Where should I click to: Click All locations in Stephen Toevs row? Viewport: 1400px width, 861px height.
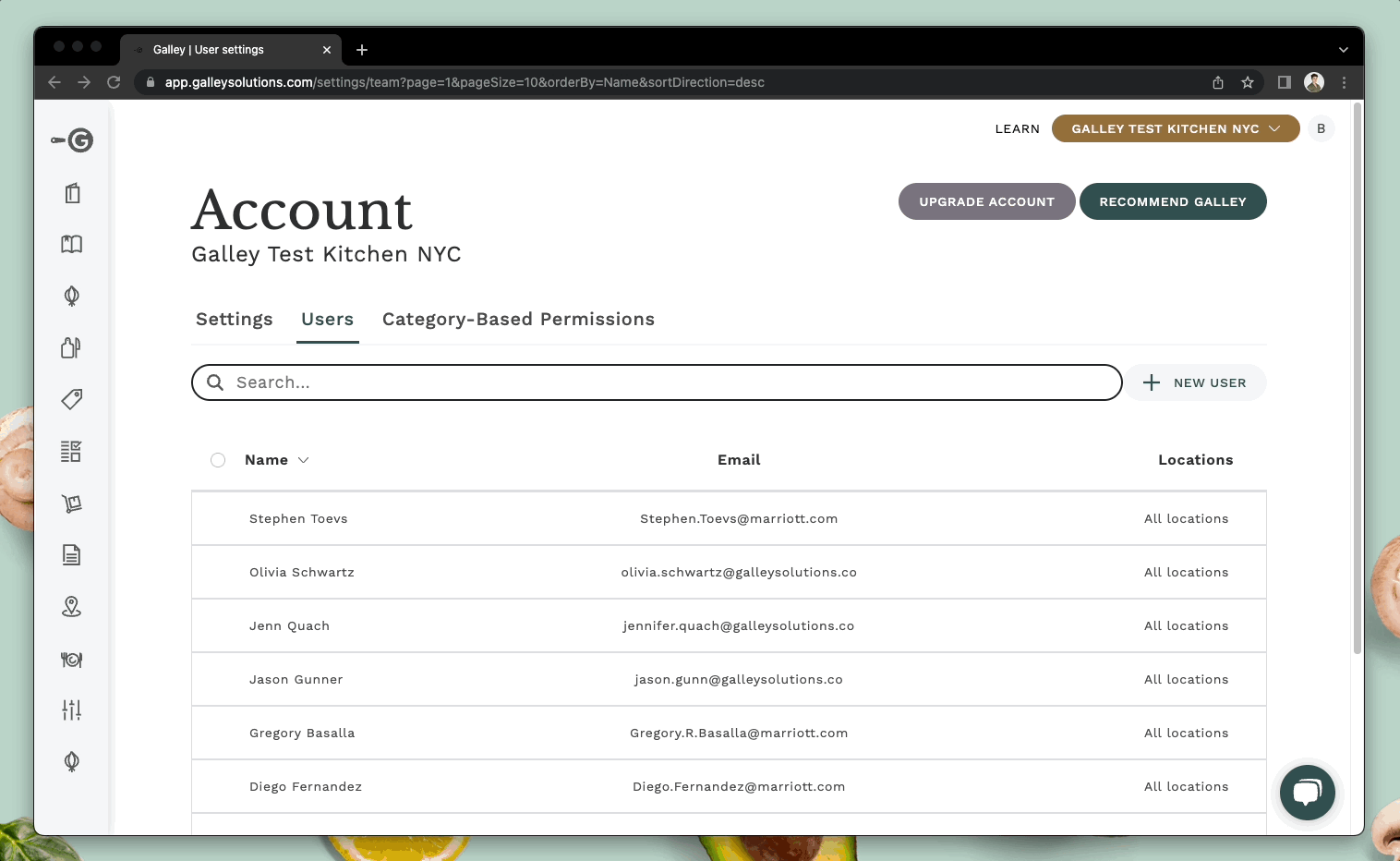click(x=1187, y=518)
